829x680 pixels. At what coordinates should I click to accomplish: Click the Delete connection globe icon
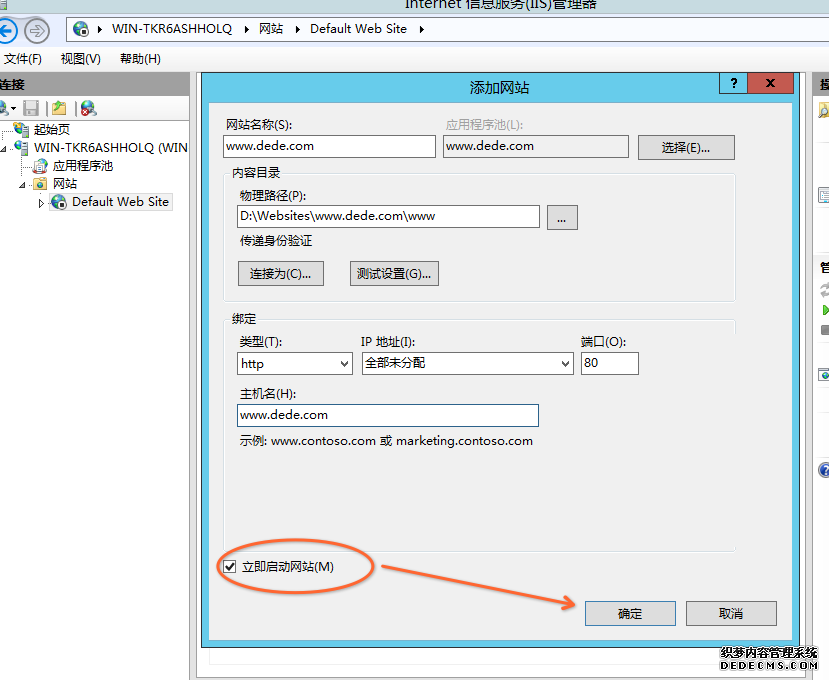click(x=88, y=108)
